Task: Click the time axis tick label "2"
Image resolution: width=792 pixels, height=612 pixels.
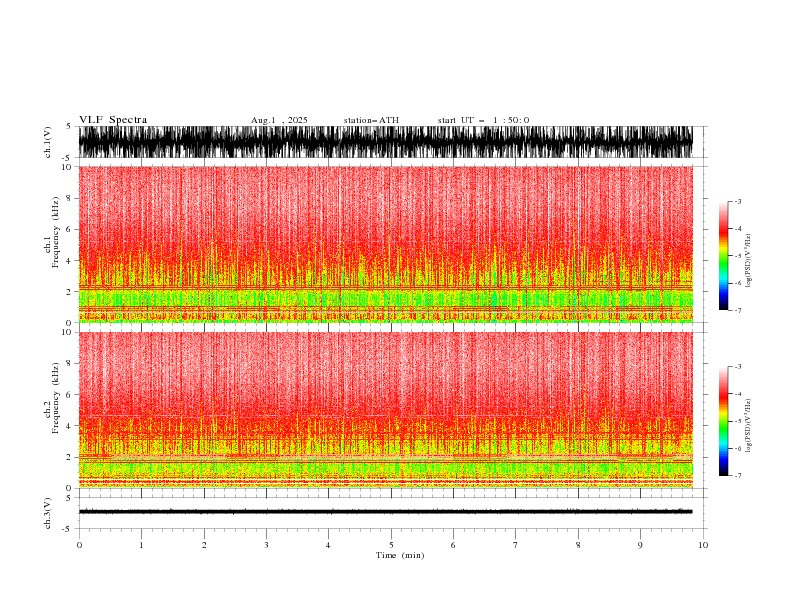Action: (x=204, y=545)
